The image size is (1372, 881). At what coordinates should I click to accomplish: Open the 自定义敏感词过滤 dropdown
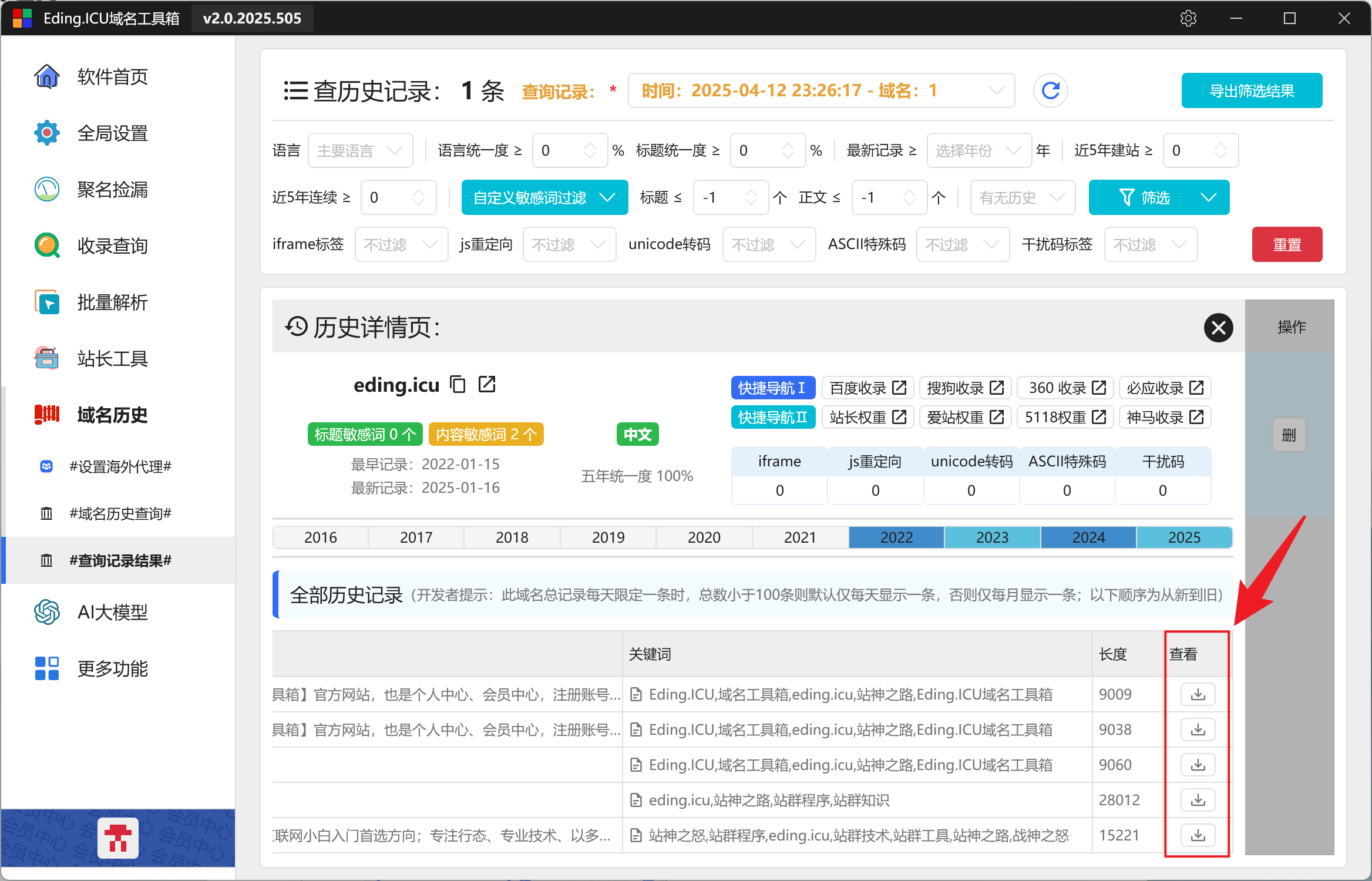pos(544,197)
